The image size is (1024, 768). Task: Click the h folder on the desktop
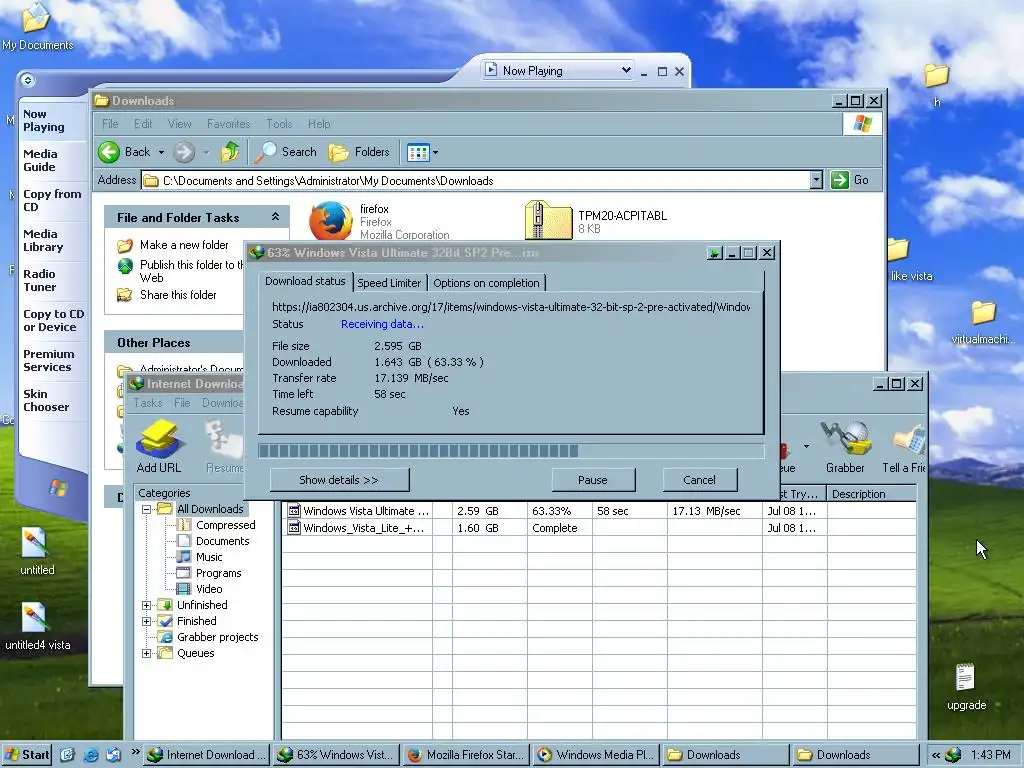tap(936, 76)
